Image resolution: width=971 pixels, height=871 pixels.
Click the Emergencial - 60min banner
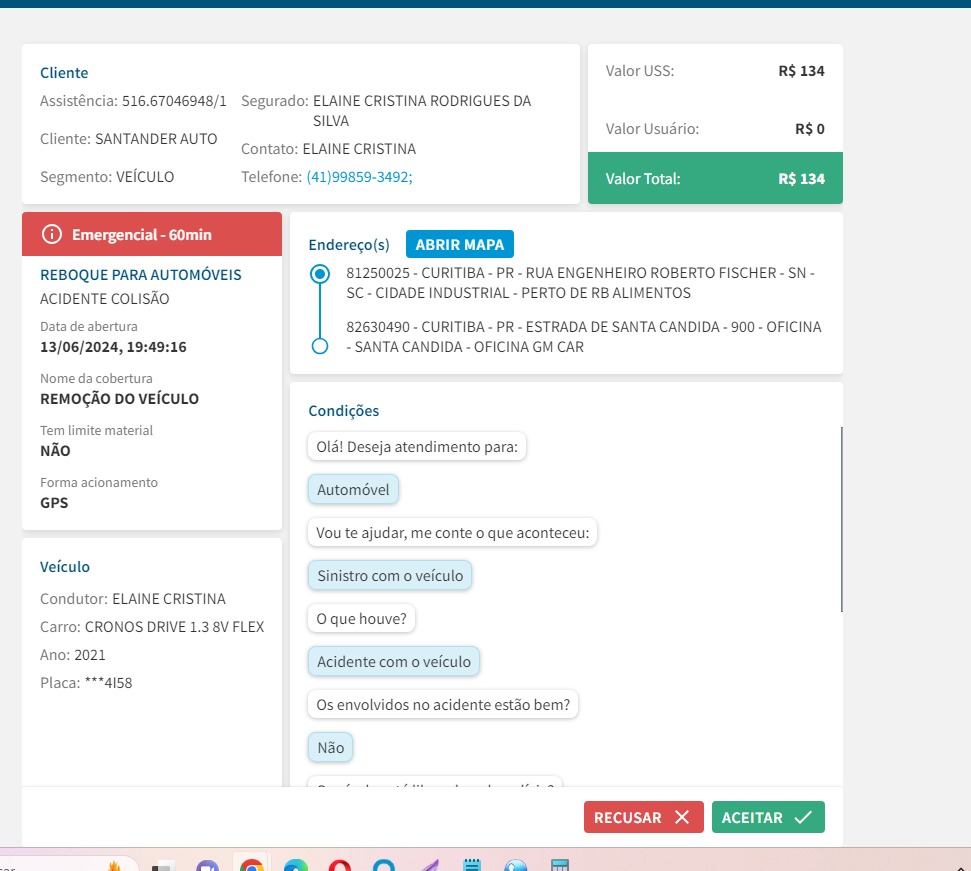click(152, 234)
